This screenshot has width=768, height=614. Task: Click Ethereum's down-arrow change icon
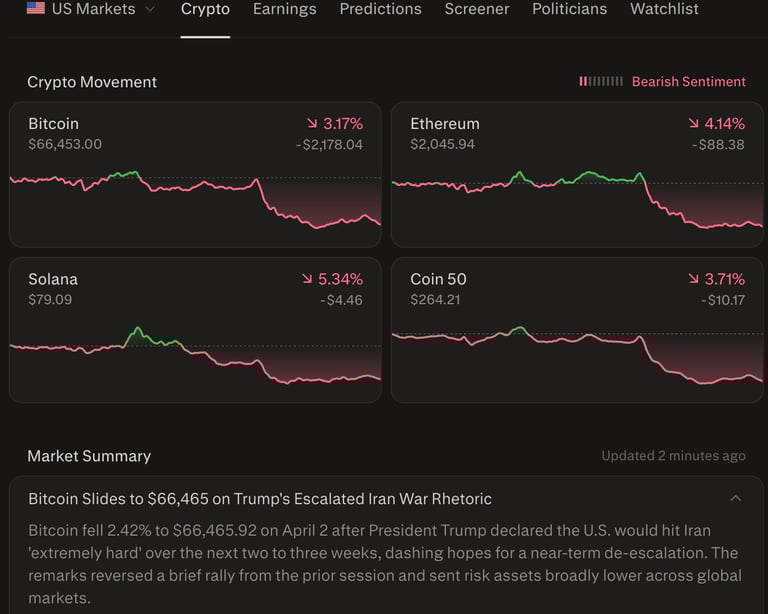pos(694,124)
